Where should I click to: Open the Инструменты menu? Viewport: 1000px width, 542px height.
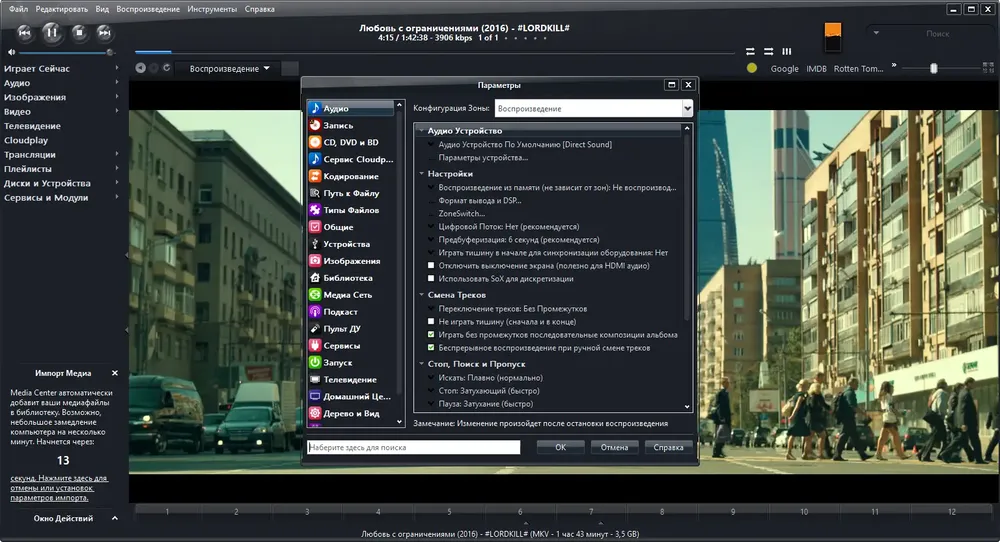[x=212, y=9]
